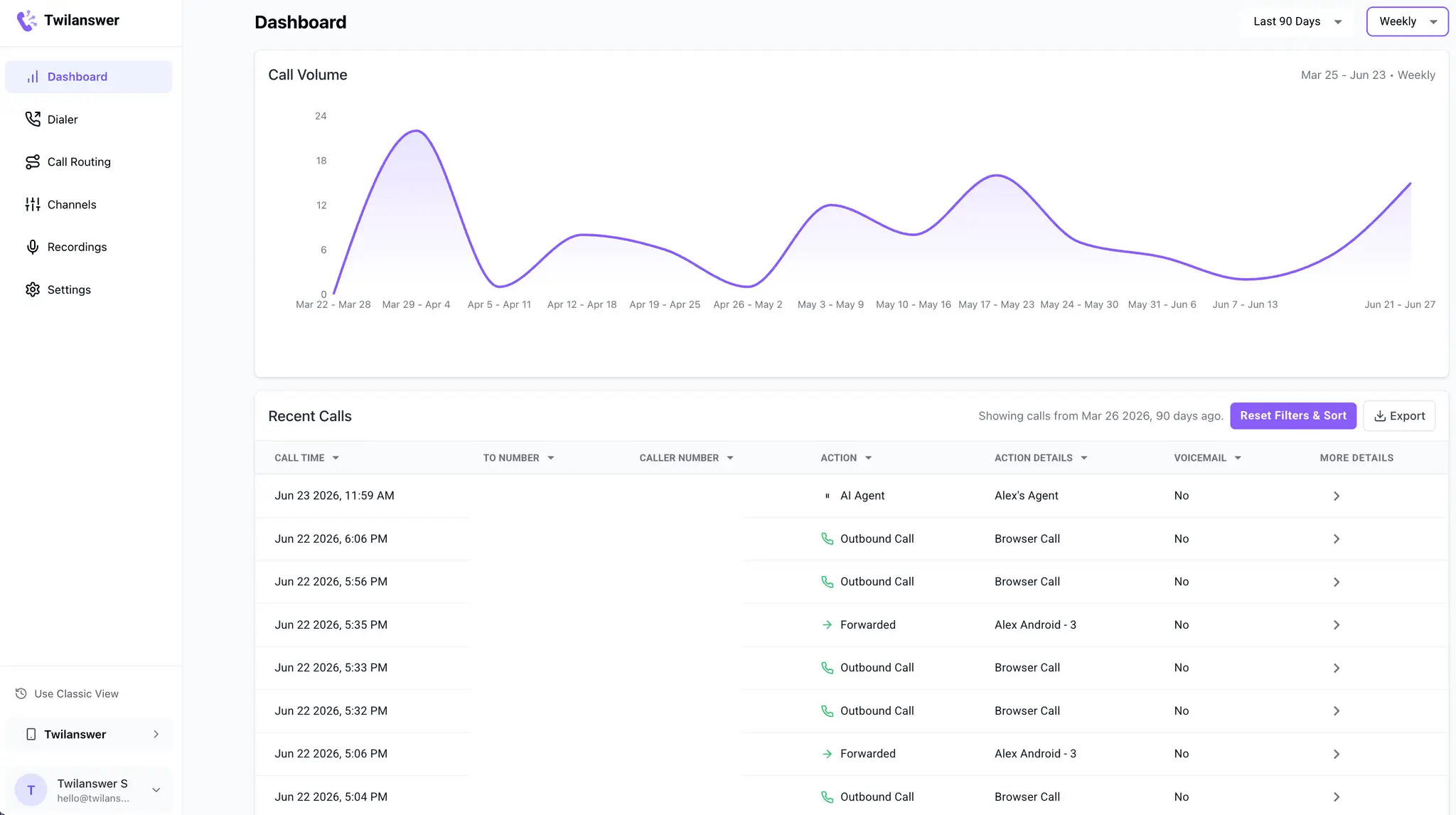Click the T user avatar
The width and height of the screenshot is (1456, 815).
click(x=31, y=790)
